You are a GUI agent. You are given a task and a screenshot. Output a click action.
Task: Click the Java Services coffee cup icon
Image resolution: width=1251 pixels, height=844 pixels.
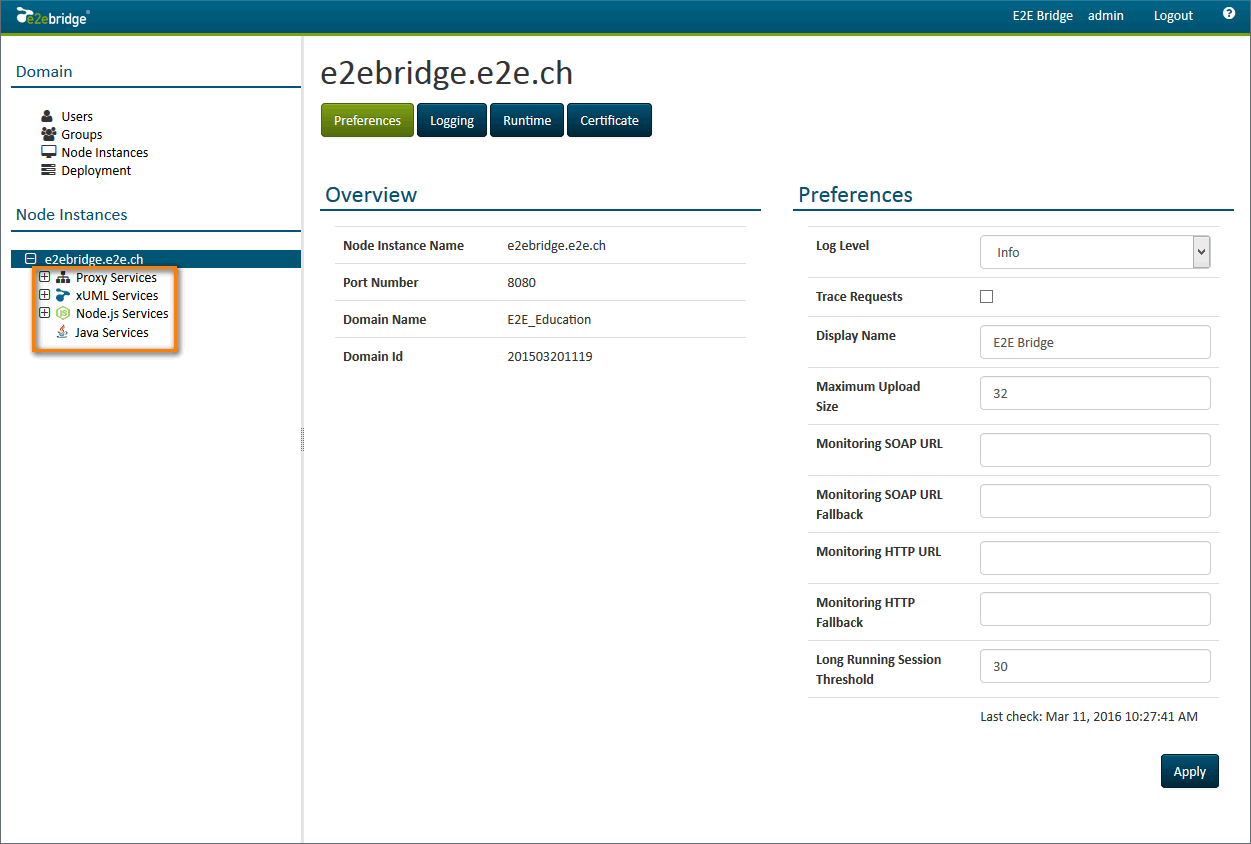pyautogui.click(x=63, y=333)
